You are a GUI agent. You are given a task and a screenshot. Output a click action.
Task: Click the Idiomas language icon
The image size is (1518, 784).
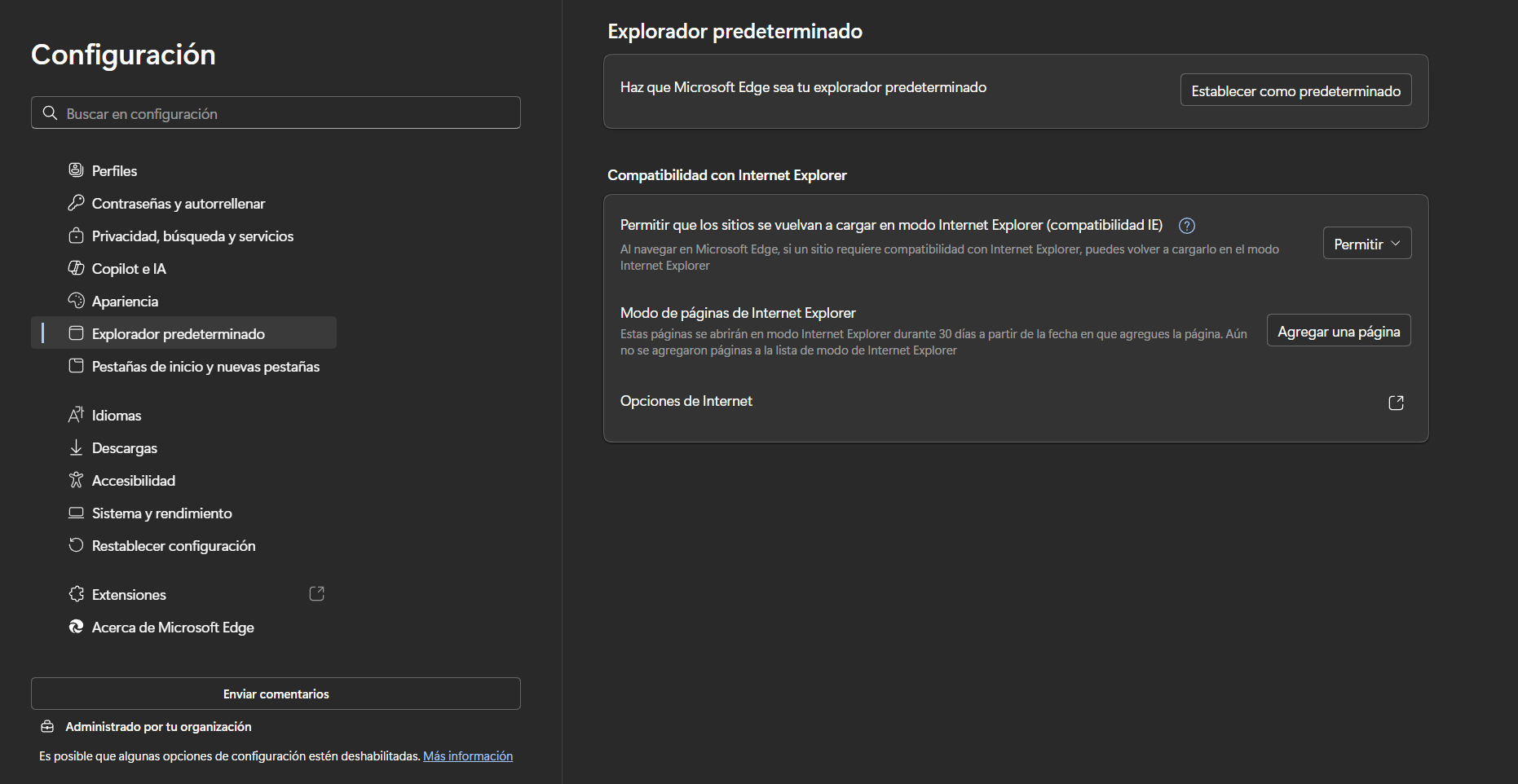76,414
